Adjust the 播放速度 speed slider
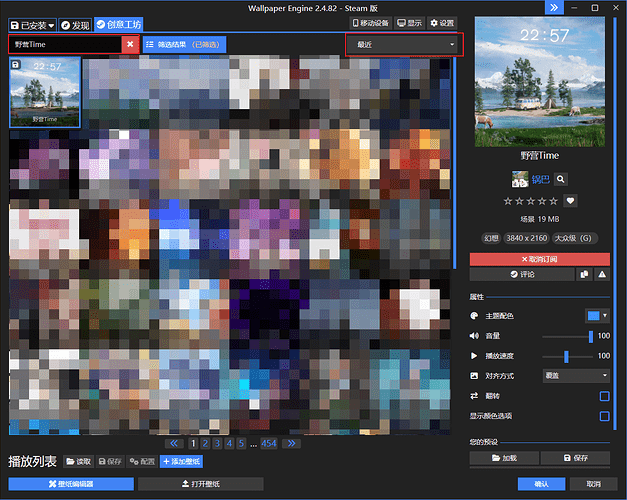627x500 pixels. pos(566,356)
